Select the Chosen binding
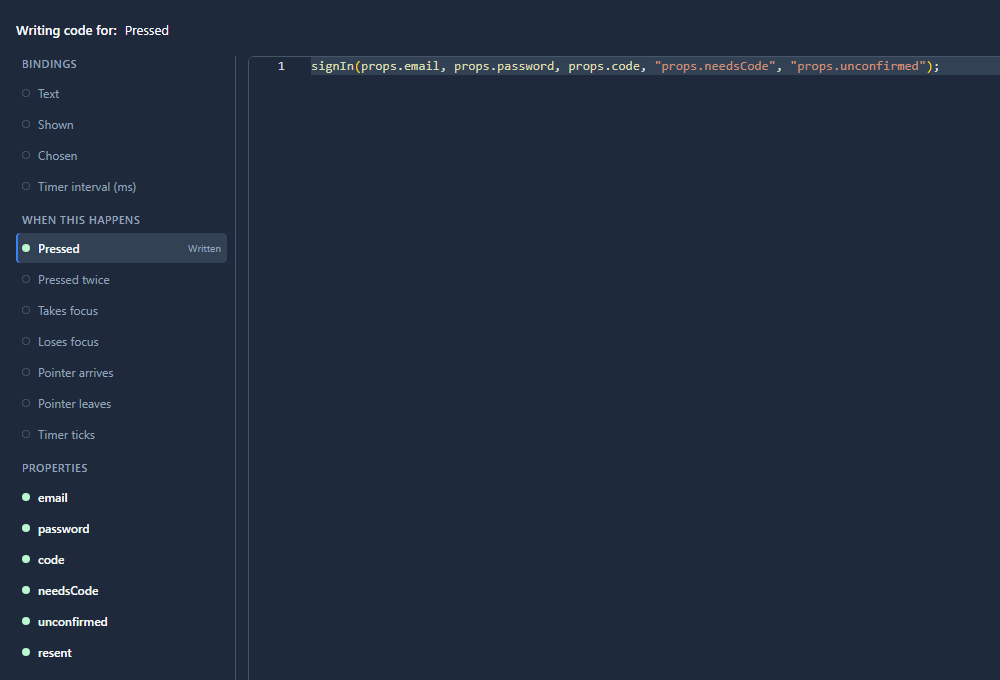The width and height of the screenshot is (1000, 680). [121, 156]
